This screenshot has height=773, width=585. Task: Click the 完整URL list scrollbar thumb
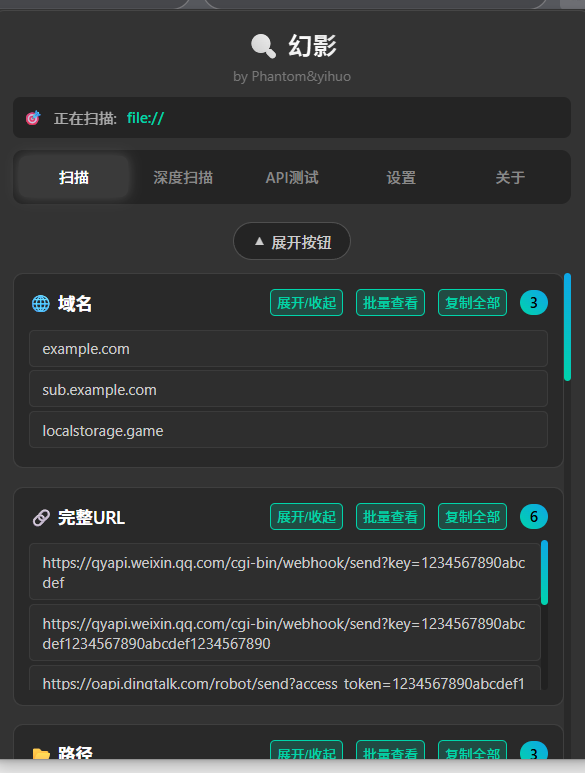pyautogui.click(x=544, y=572)
